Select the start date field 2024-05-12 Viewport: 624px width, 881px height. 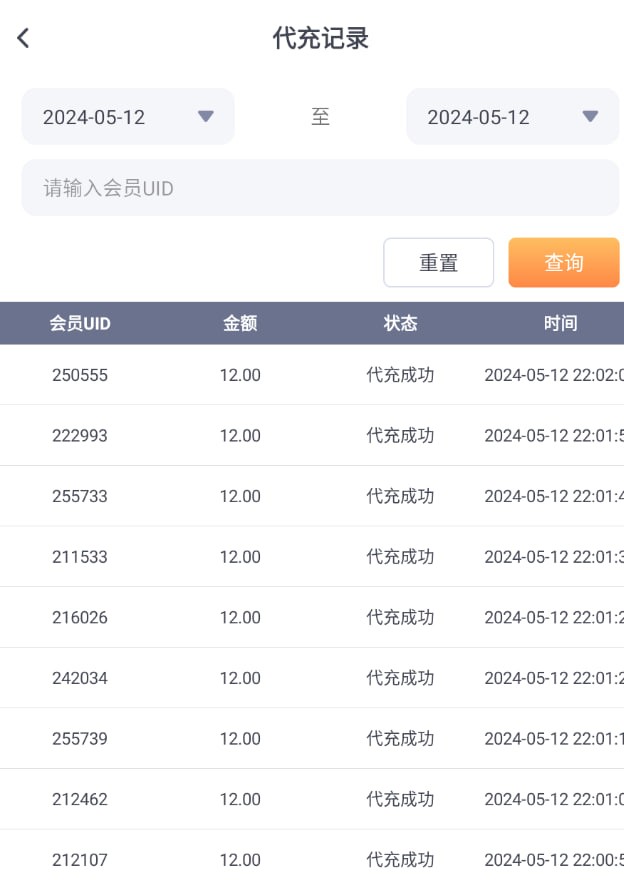(x=94, y=117)
